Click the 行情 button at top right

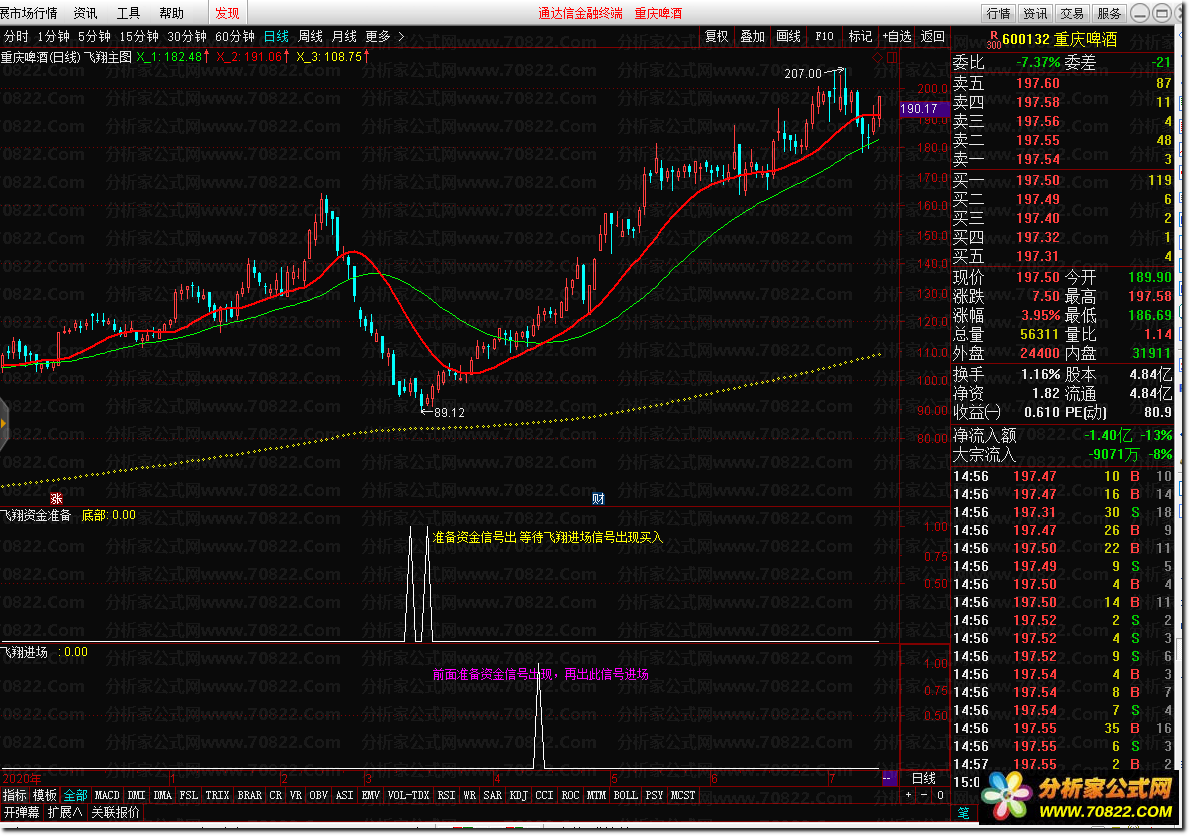[998, 13]
